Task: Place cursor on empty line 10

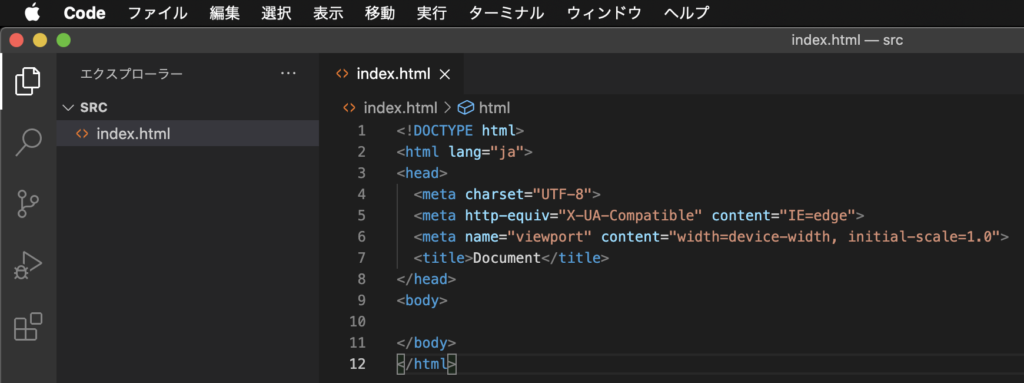Action: click(x=705, y=322)
